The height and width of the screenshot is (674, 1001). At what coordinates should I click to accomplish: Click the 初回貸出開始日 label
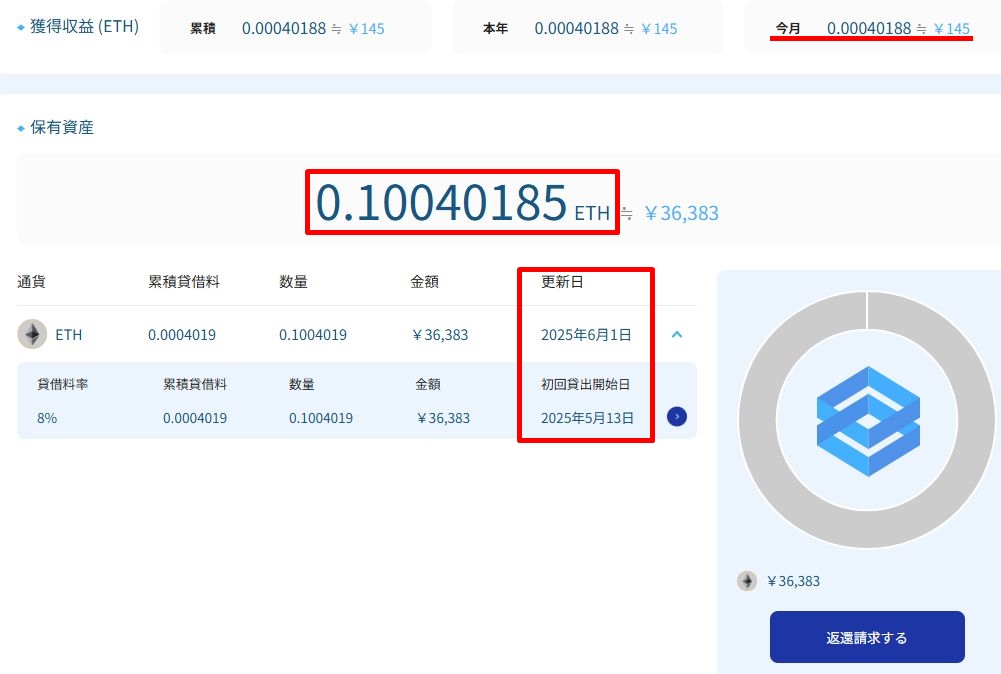click(585, 384)
